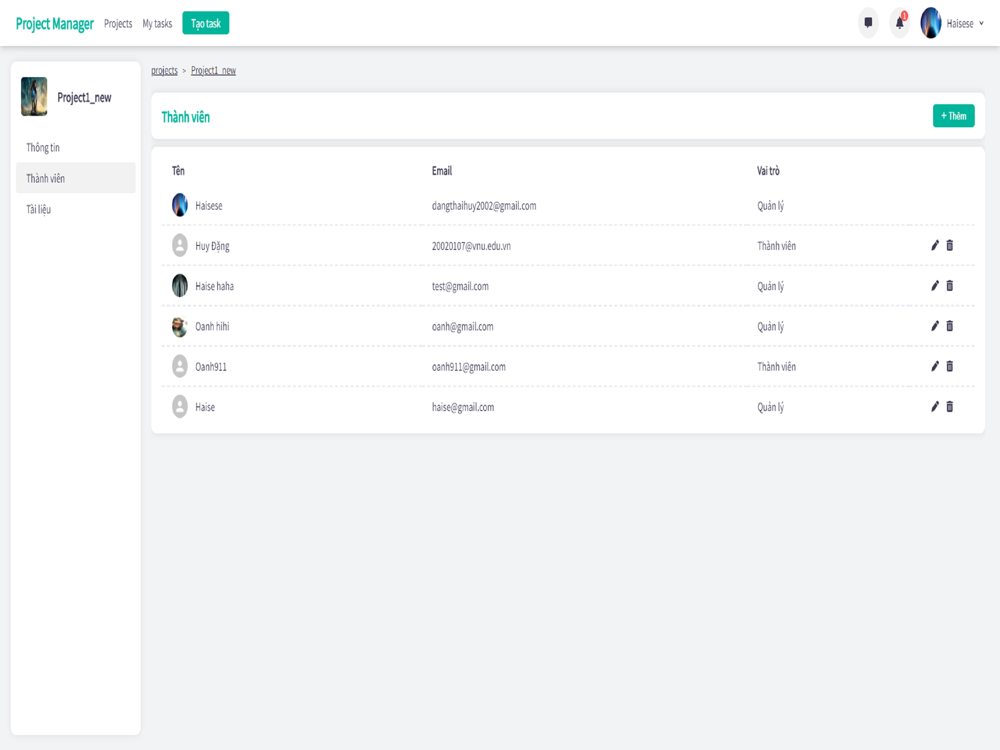Click the Thành viên role of Huy Đặng
The width and height of the screenshot is (1000, 750).
point(776,246)
